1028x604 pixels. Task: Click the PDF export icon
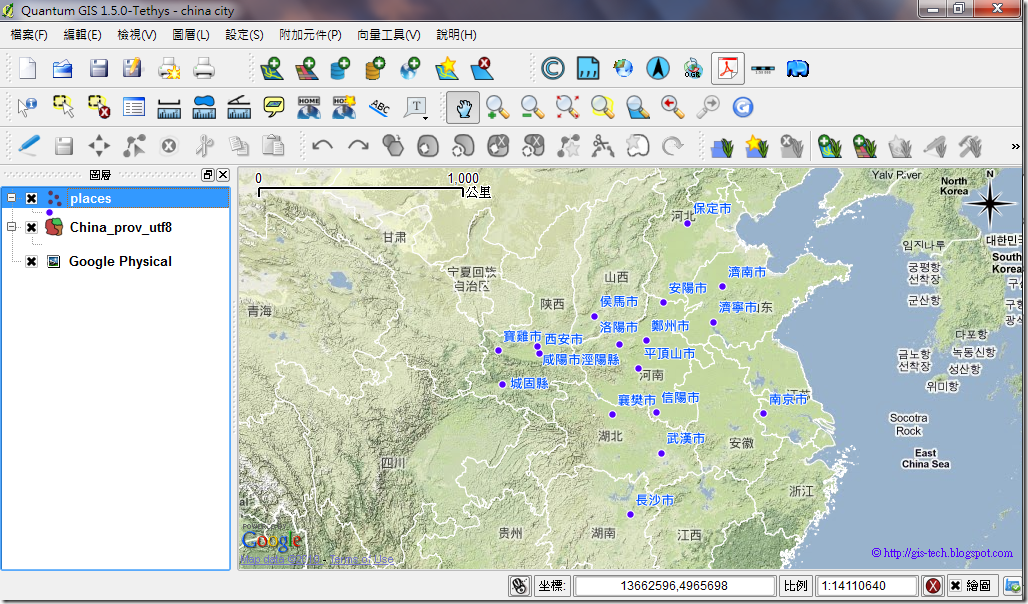tap(728, 68)
